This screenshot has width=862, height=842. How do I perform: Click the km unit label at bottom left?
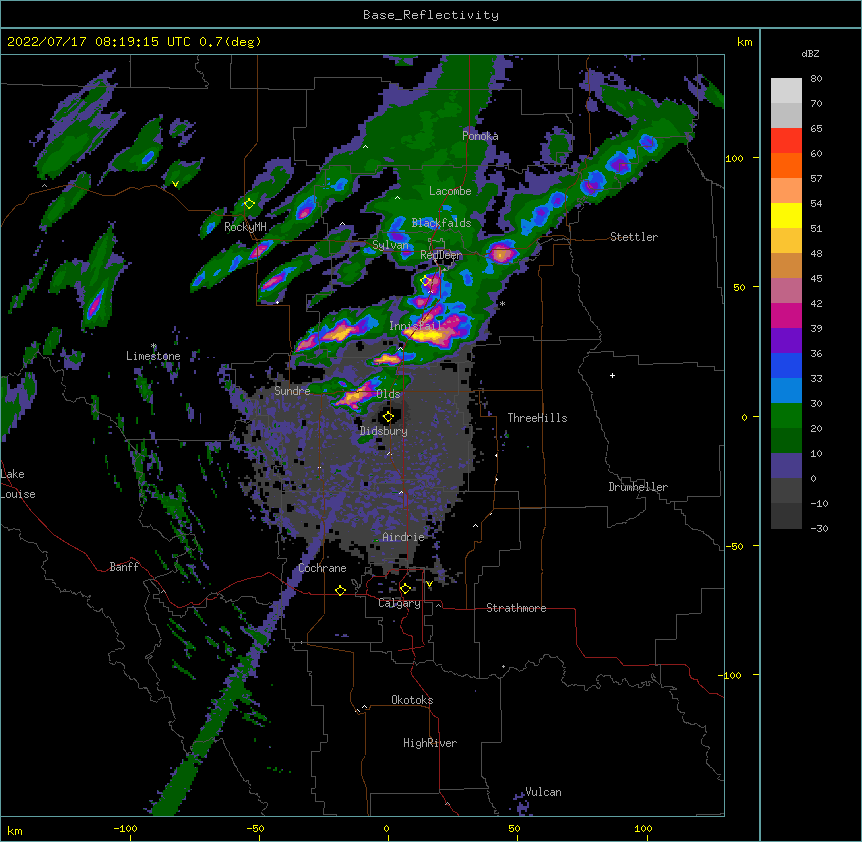[14, 830]
